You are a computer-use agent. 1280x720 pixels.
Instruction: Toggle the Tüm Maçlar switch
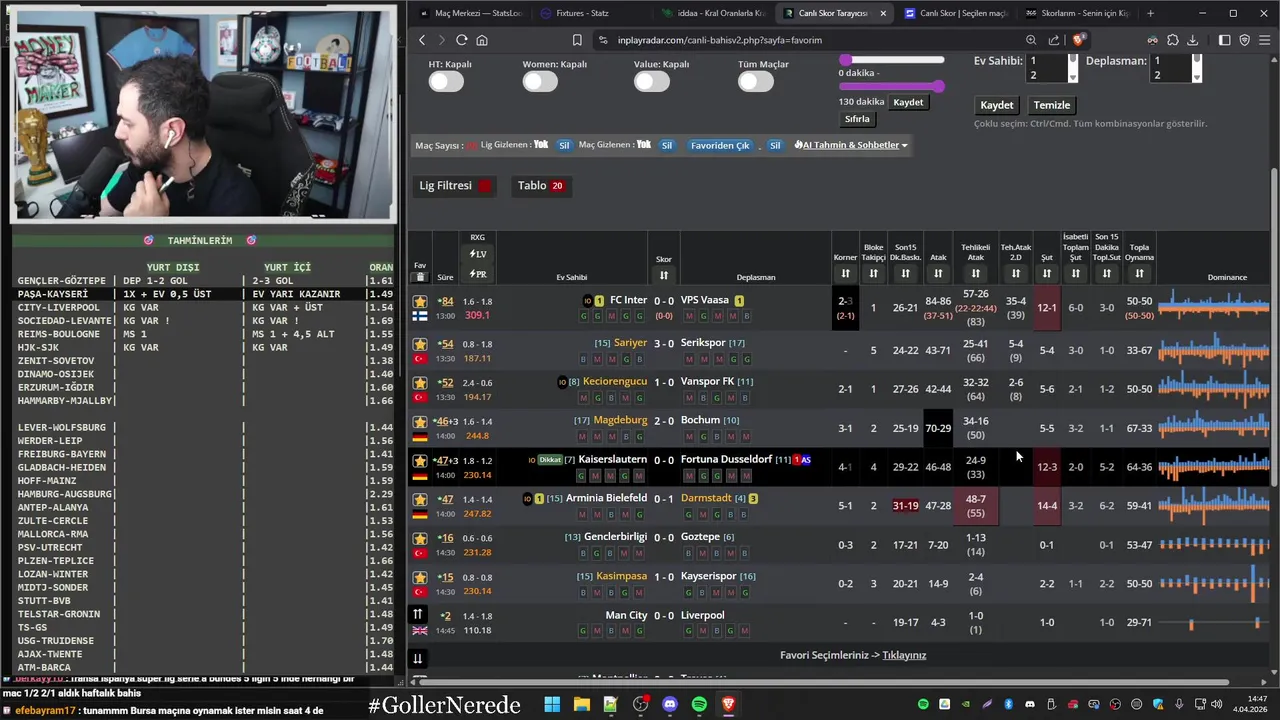756,82
